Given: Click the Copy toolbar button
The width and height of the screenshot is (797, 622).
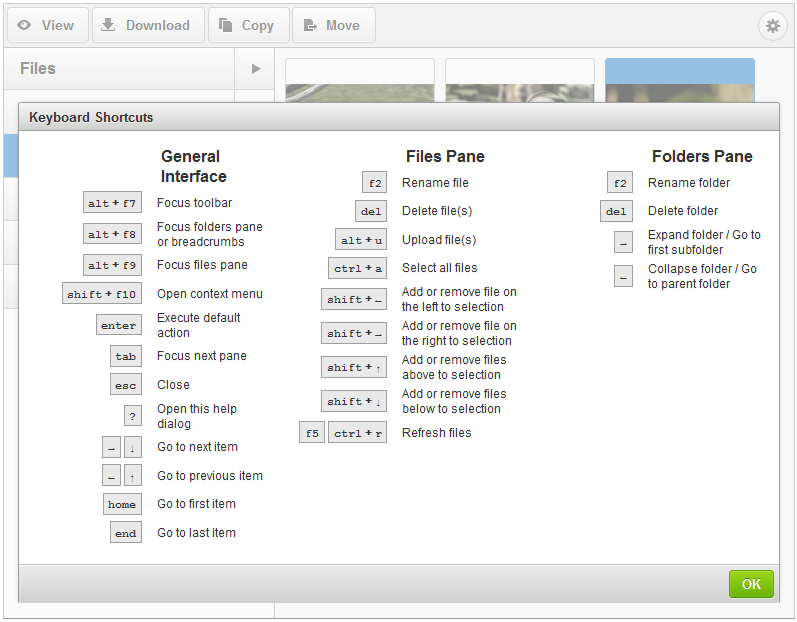Looking at the screenshot, I should (249, 25).
